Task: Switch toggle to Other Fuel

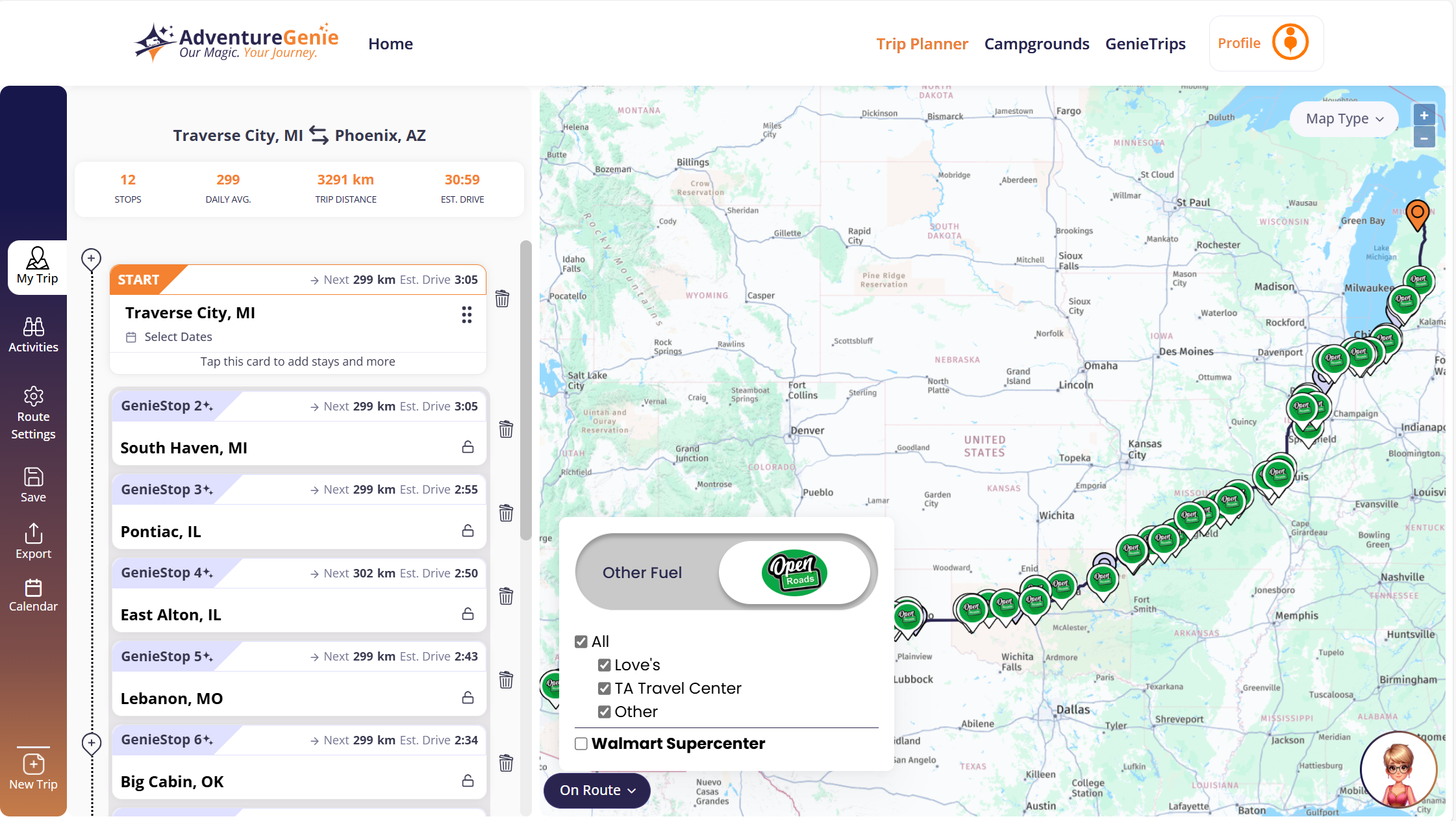Action: (x=642, y=572)
